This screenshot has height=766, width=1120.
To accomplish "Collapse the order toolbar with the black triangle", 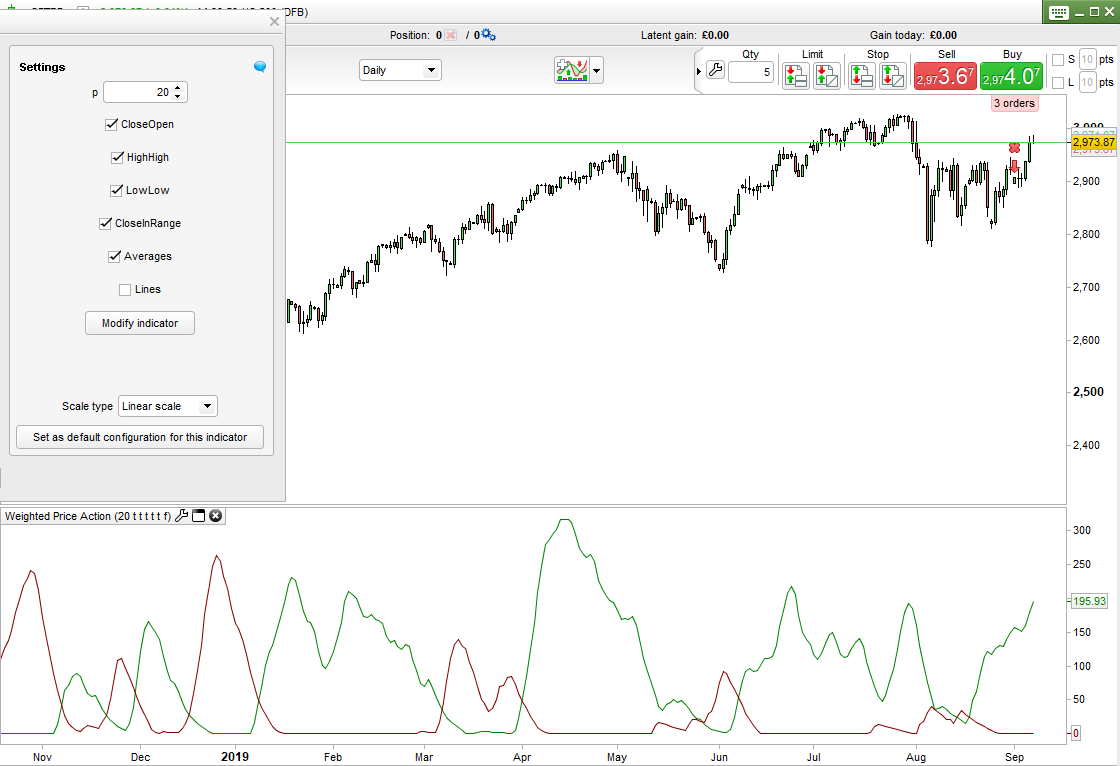I will (699, 71).
